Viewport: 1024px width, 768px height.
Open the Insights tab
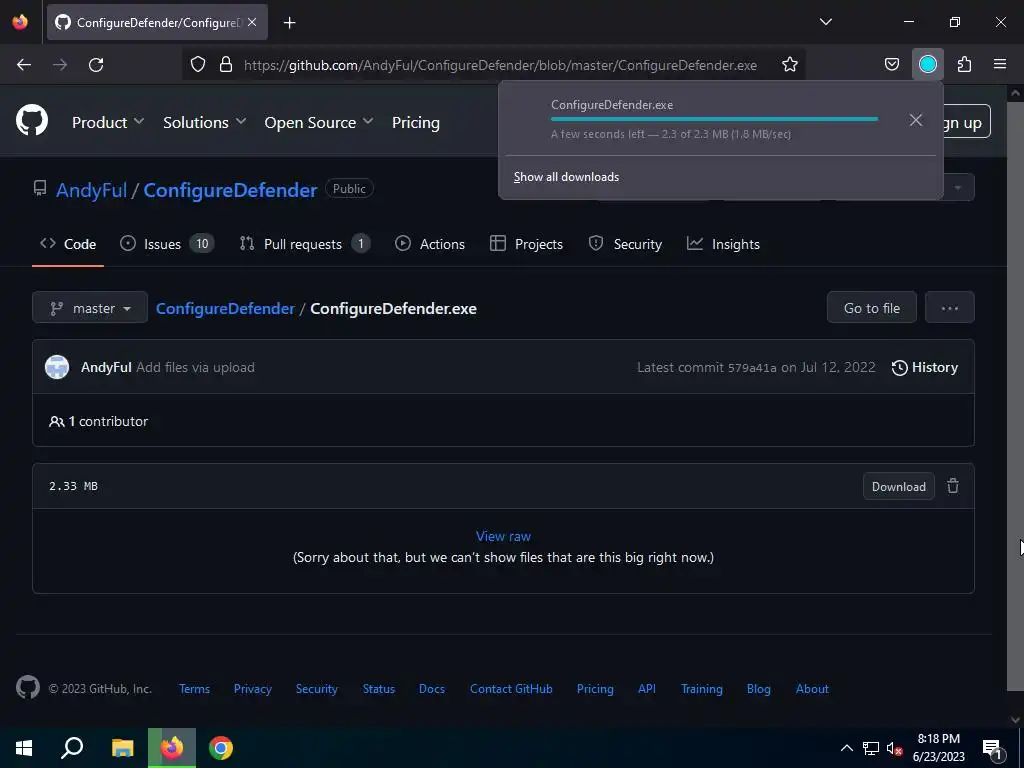723,244
